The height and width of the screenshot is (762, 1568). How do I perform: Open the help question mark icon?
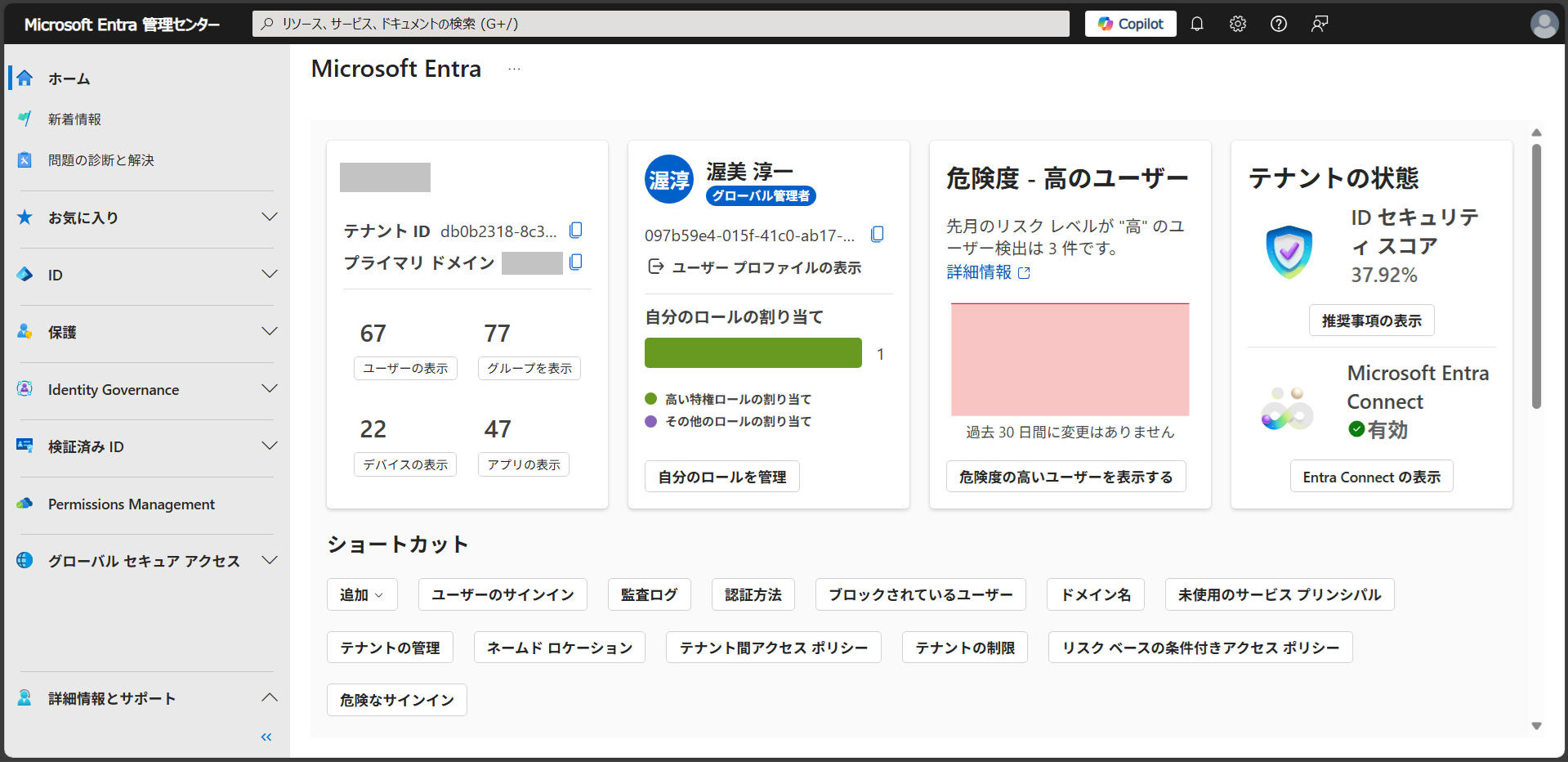1279,24
